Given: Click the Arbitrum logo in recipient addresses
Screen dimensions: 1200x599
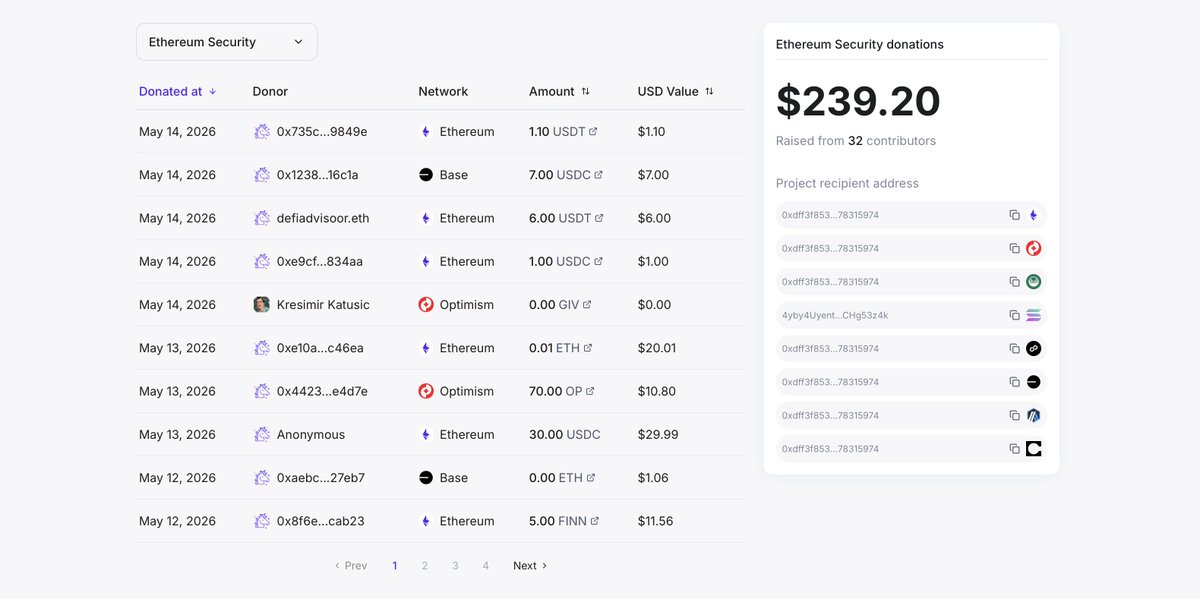Looking at the screenshot, I should [x=1034, y=415].
